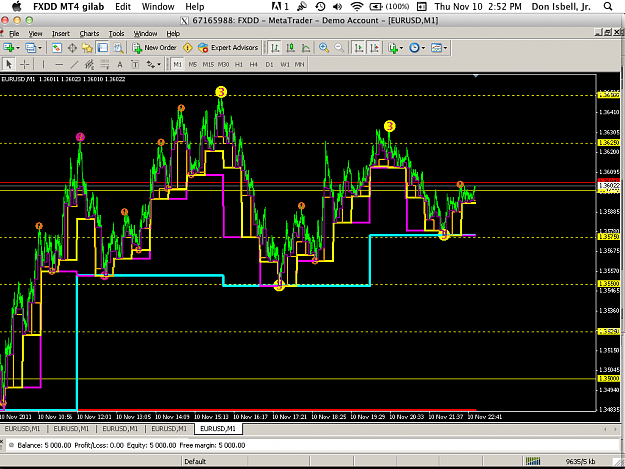This screenshot has height=469, width=625.
Task: Open macOS Spotlight search icon
Action: pos(608,6)
